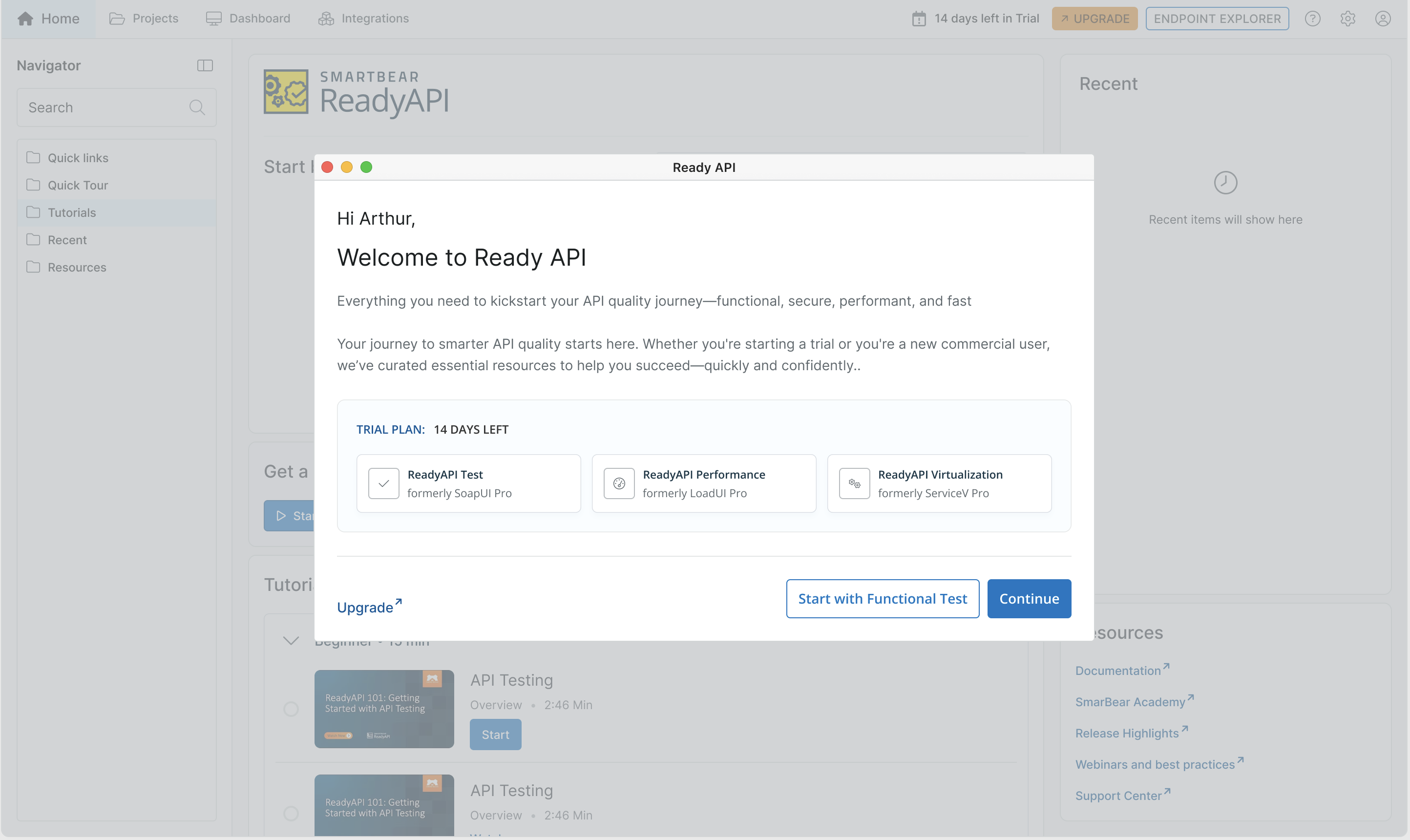This screenshot has height=840, width=1410.
Task: Select the ReadyAPI Virtualization icon
Action: coord(855,483)
